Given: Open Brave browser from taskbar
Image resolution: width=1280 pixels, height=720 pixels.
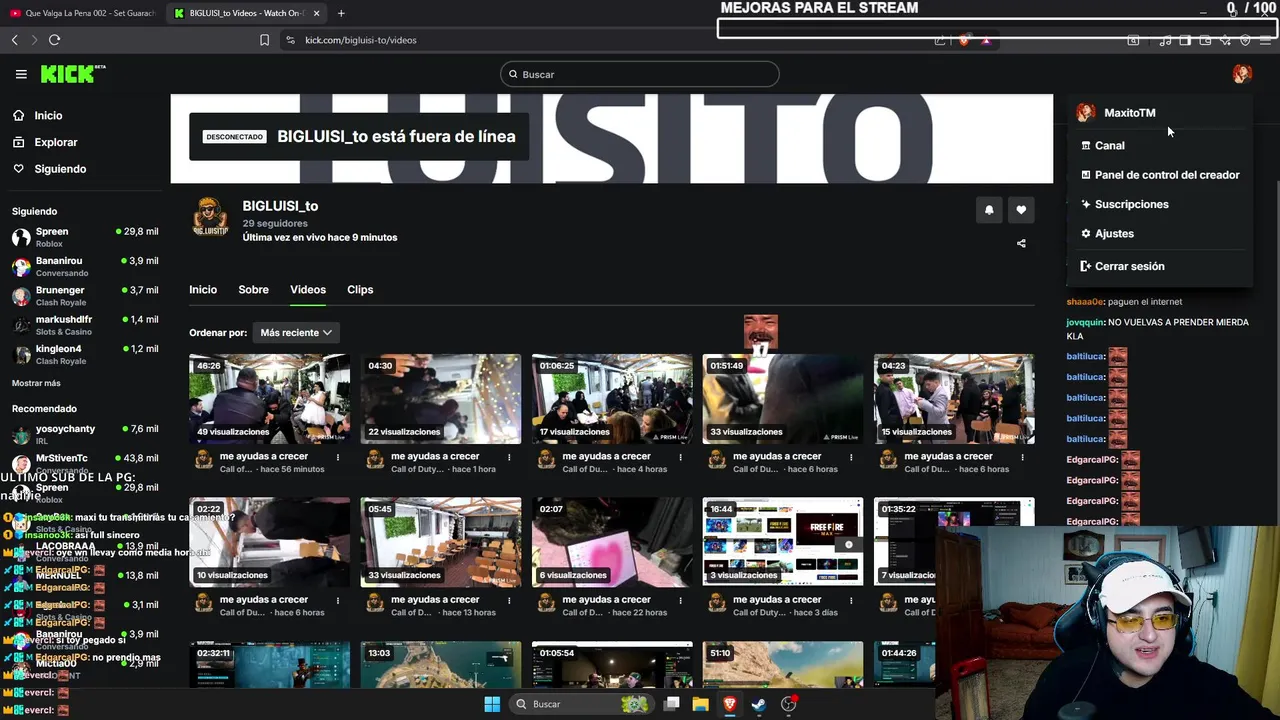Looking at the screenshot, I should 730,704.
